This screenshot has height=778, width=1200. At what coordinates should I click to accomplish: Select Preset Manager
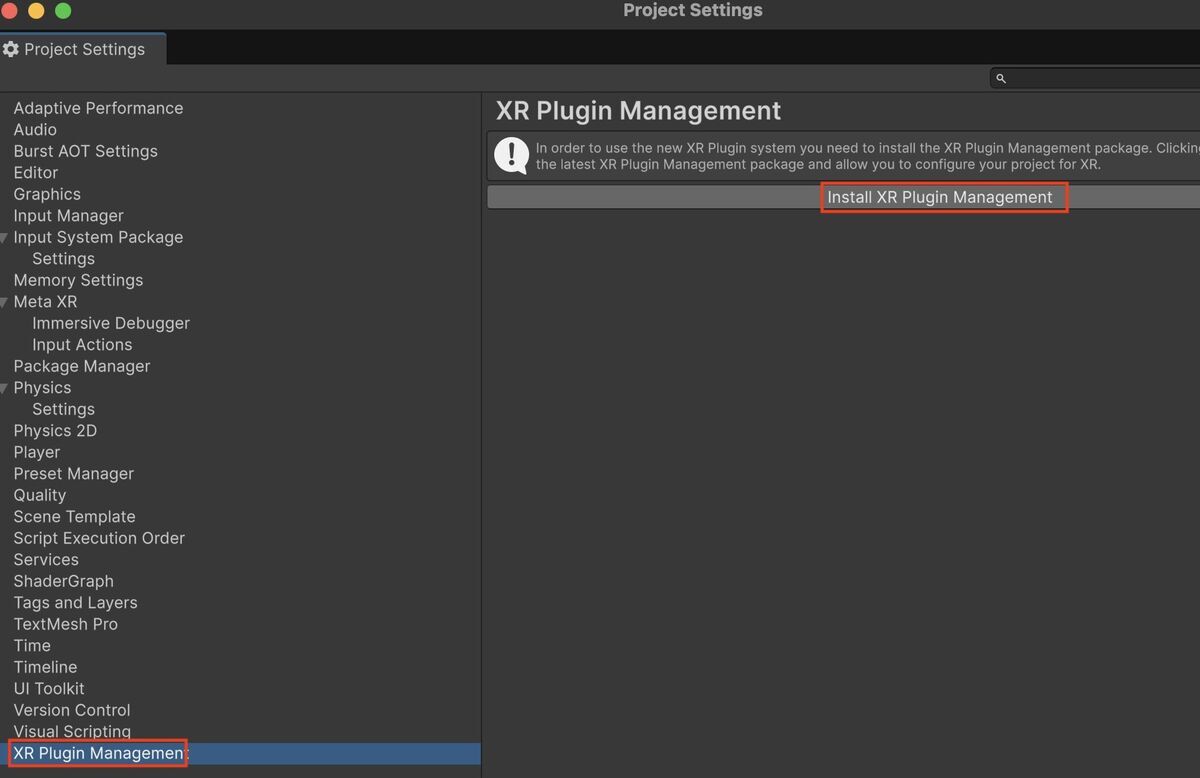73,474
